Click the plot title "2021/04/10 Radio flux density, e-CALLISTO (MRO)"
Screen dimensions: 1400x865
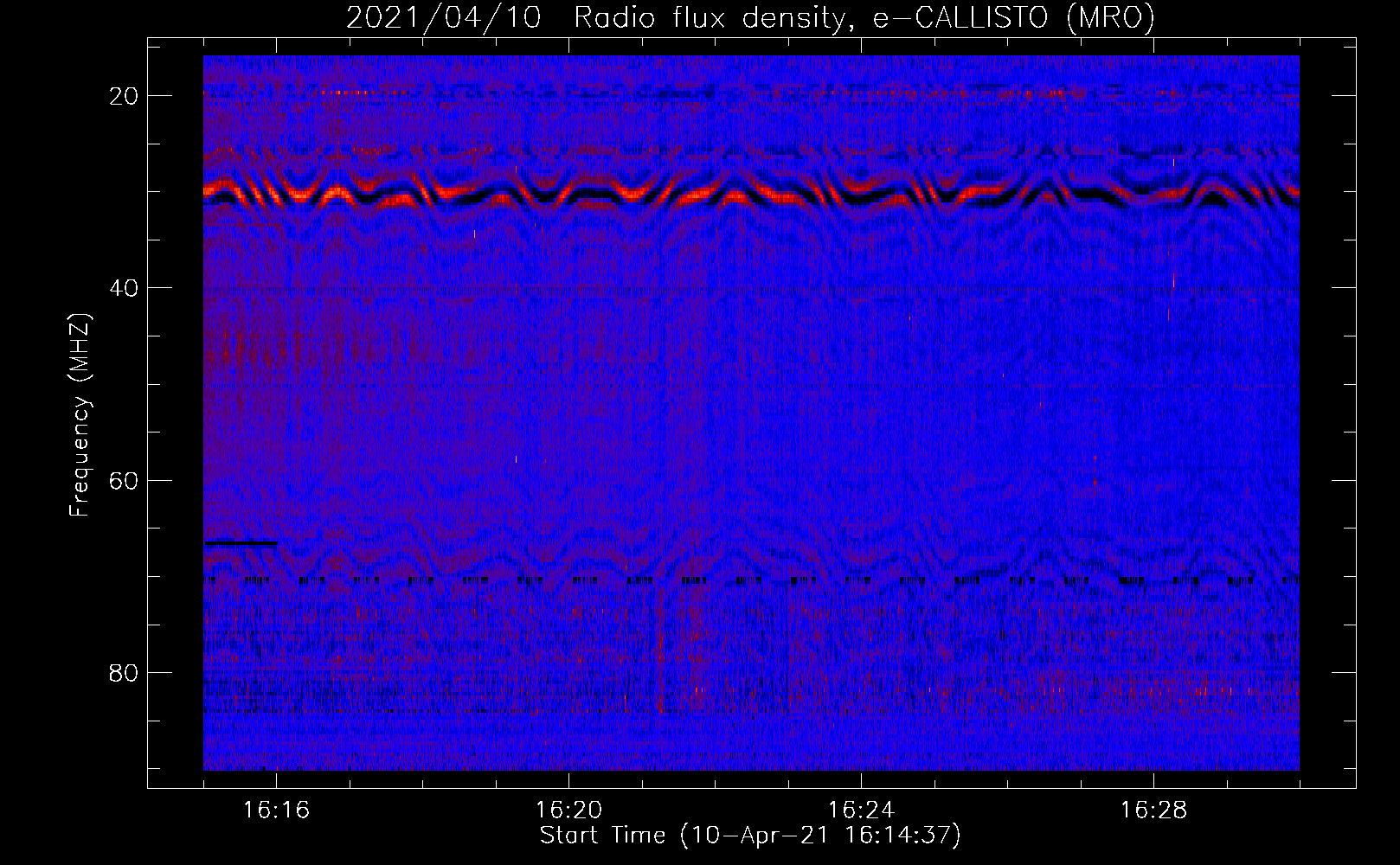pos(750,18)
